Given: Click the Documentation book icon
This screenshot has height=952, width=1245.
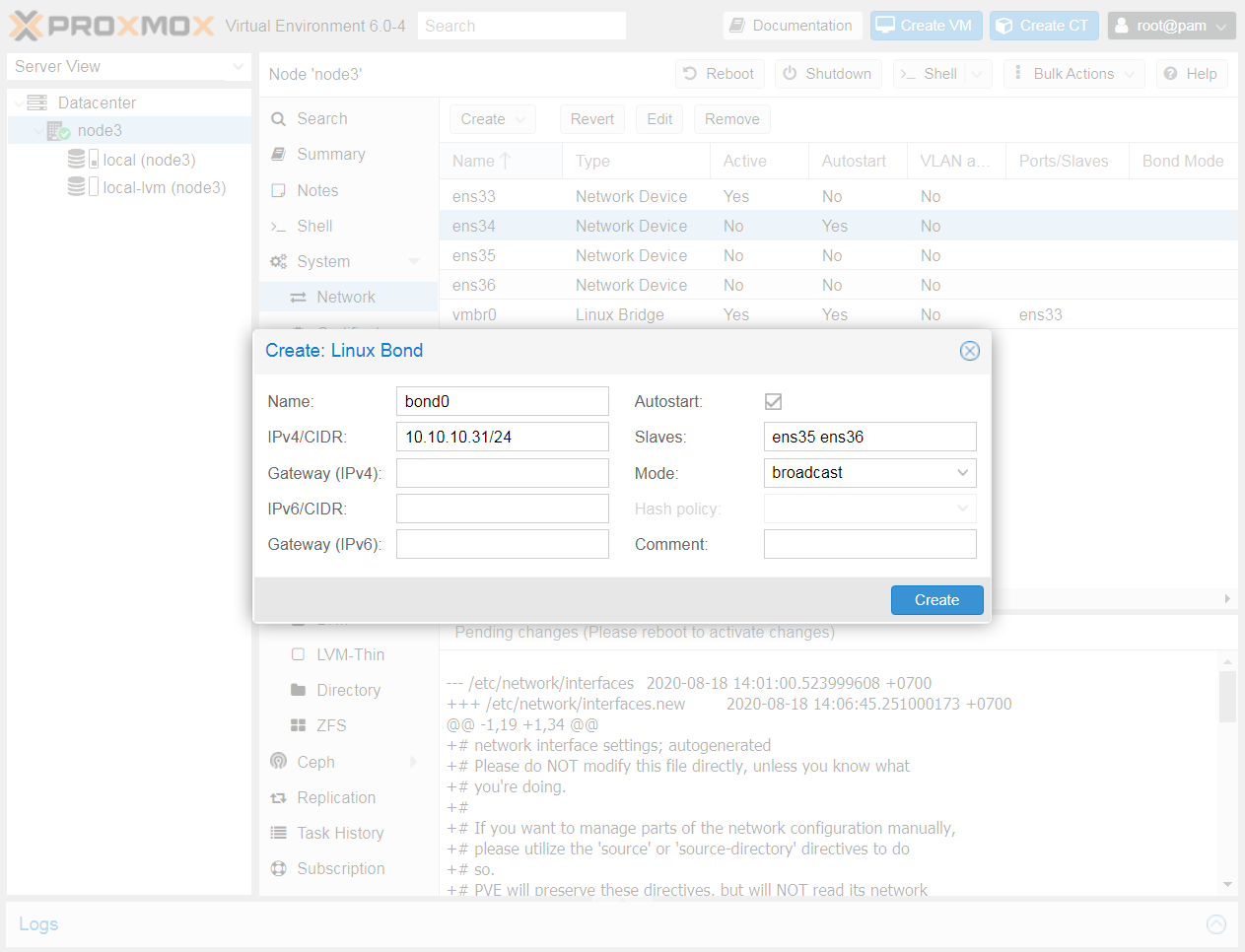Looking at the screenshot, I should pyautogui.click(x=737, y=26).
